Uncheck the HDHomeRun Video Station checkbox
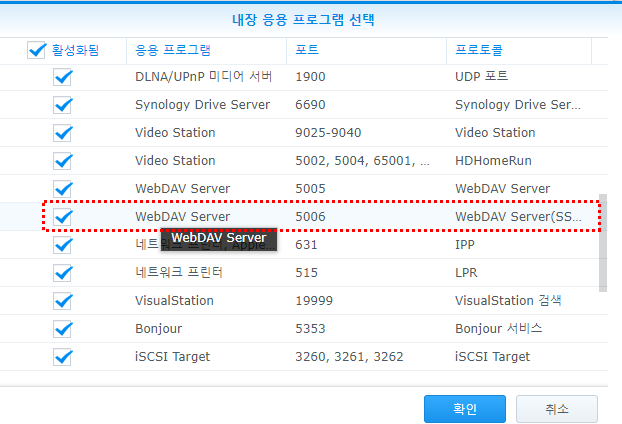Viewport: 622px width, 424px height. click(x=63, y=160)
